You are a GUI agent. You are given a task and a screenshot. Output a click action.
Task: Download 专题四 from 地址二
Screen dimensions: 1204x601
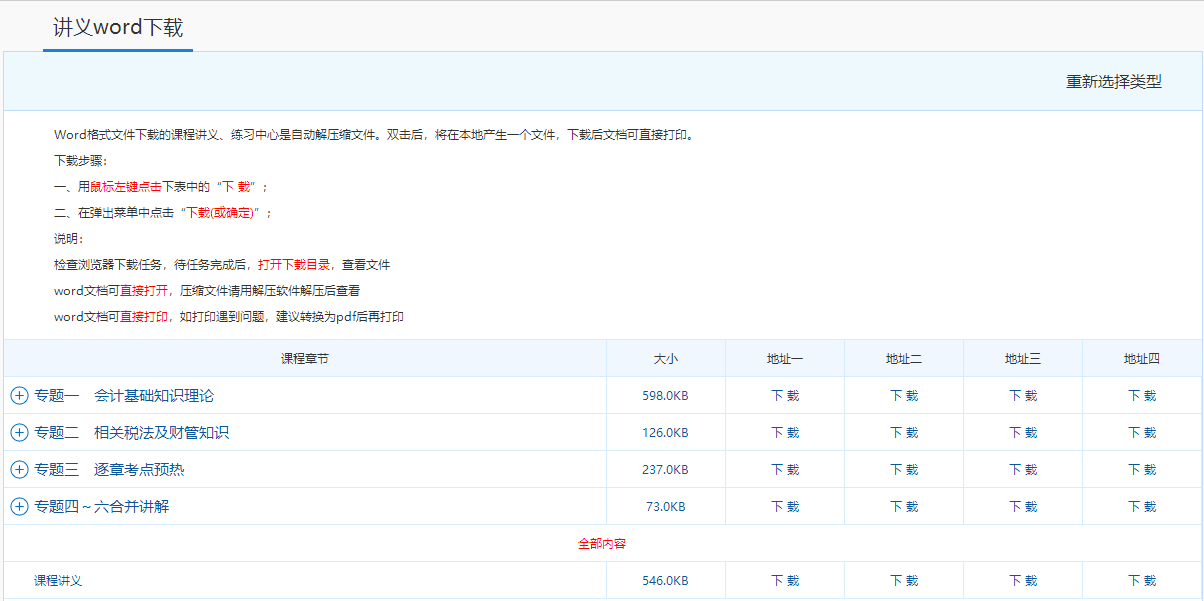tap(903, 506)
